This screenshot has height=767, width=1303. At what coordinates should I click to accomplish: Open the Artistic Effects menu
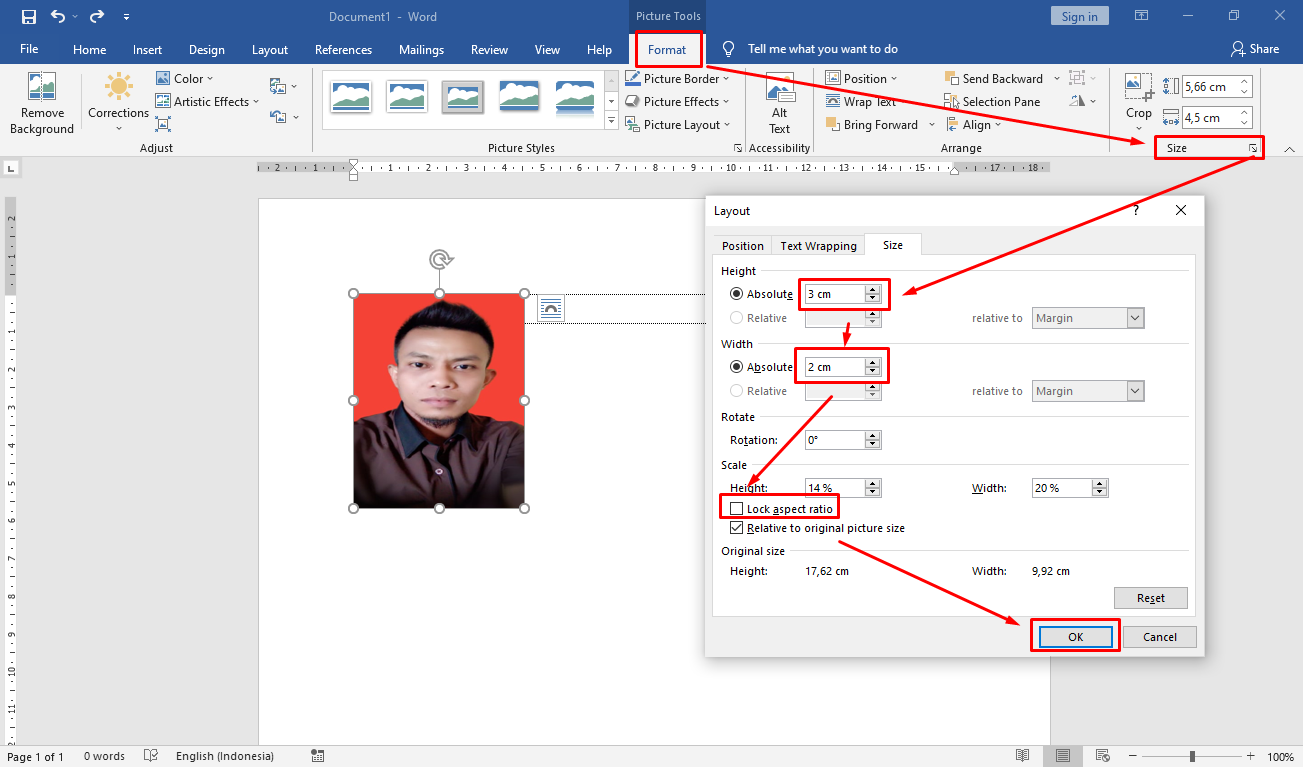tap(207, 101)
